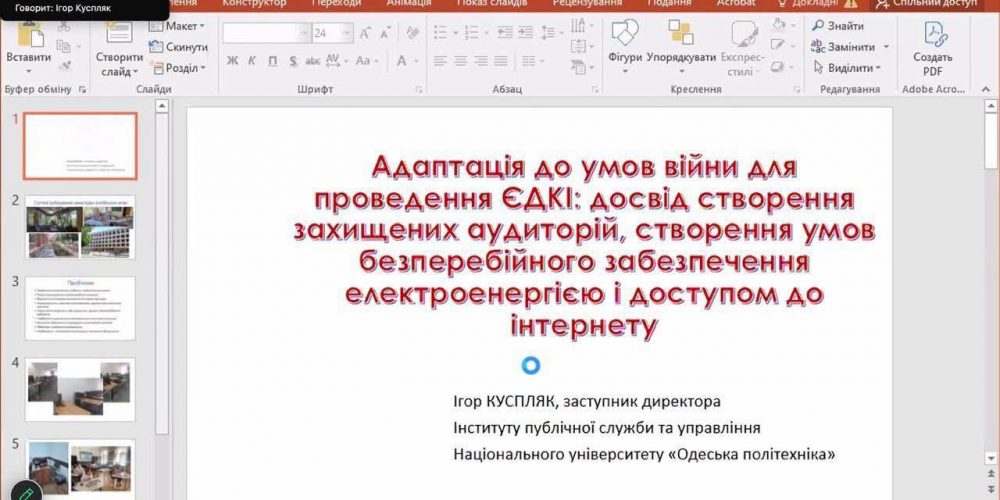
Task: Click the Convert to SmartArt icon
Action: (x=578, y=67)
